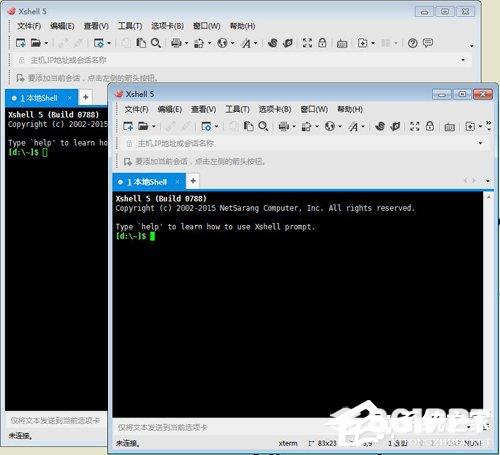Expand toolbar overflow chevron in front window

[x=489, y=126]
